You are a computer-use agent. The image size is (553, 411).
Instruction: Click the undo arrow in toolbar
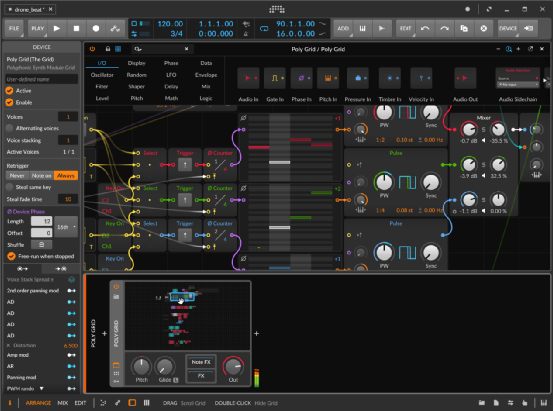pos(425,29)
